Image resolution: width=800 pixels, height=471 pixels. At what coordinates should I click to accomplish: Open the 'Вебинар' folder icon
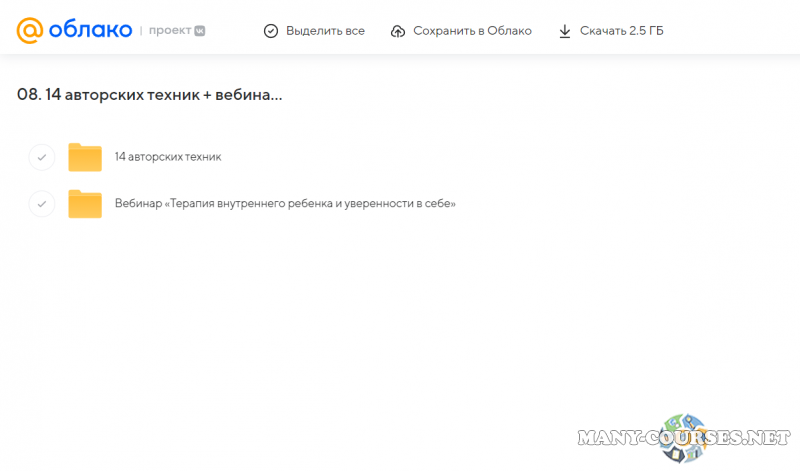(85, 204)
